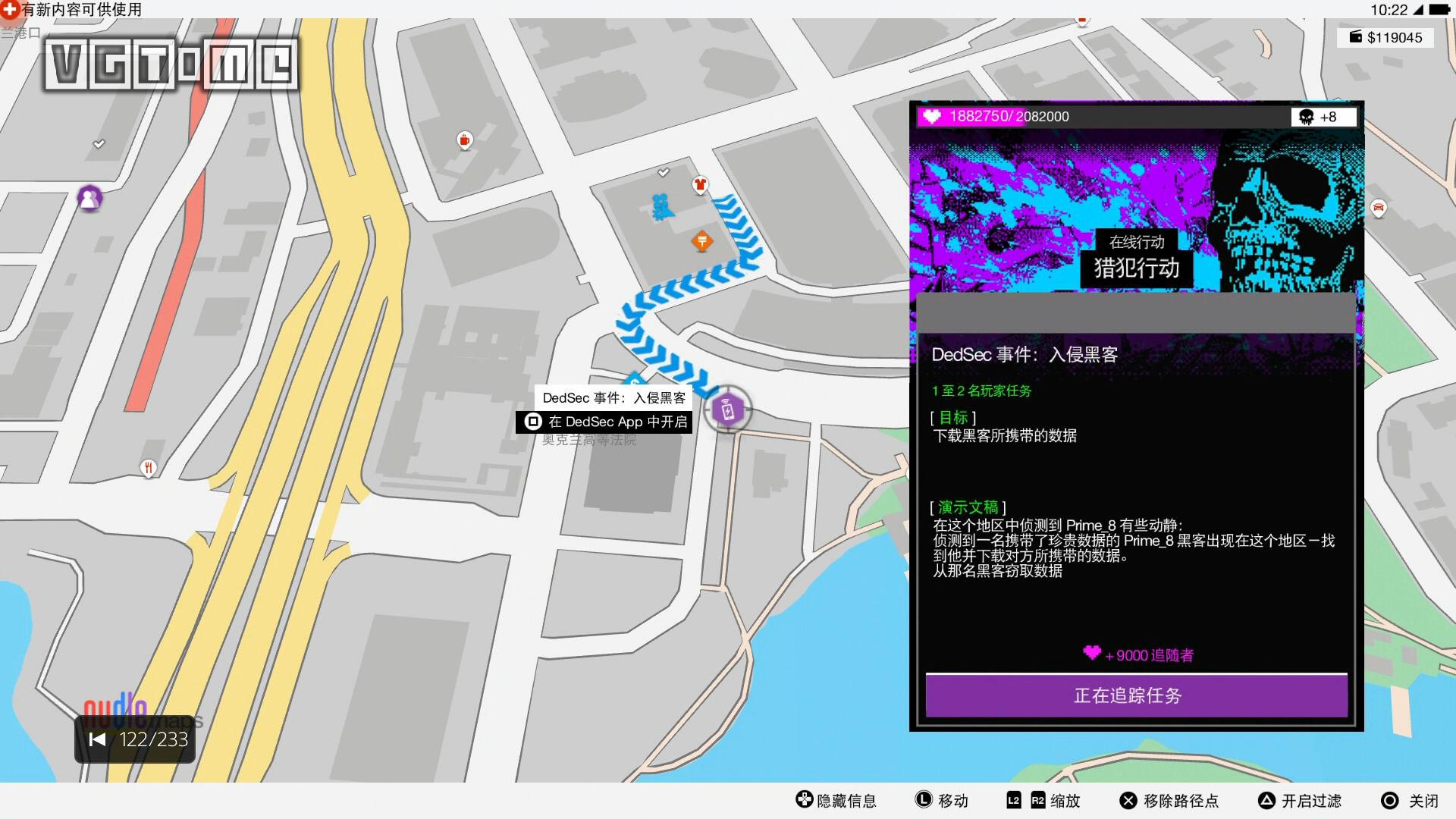Click the blue robot graffiti map icon

click(x=662, y=207)
